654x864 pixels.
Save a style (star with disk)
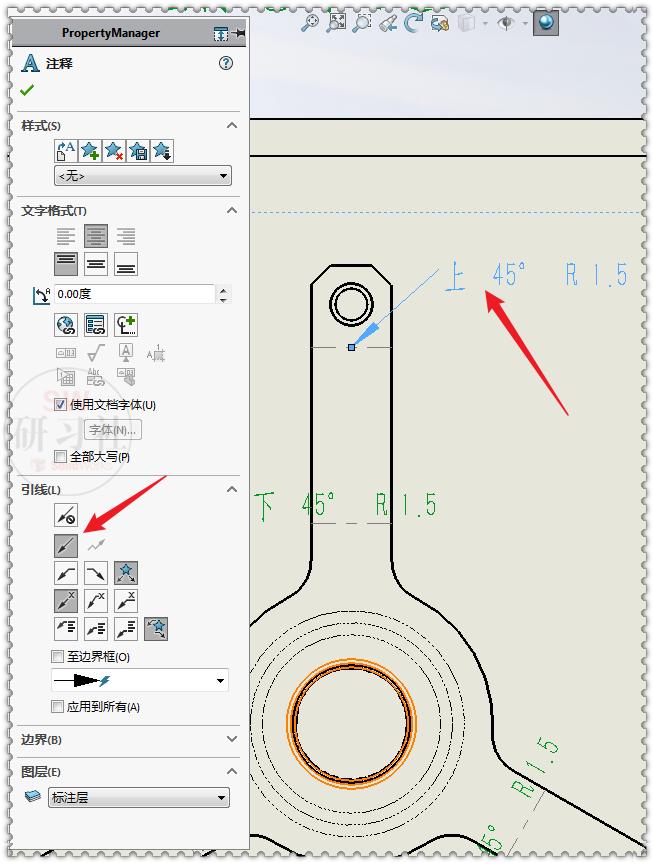pos(138,150)
